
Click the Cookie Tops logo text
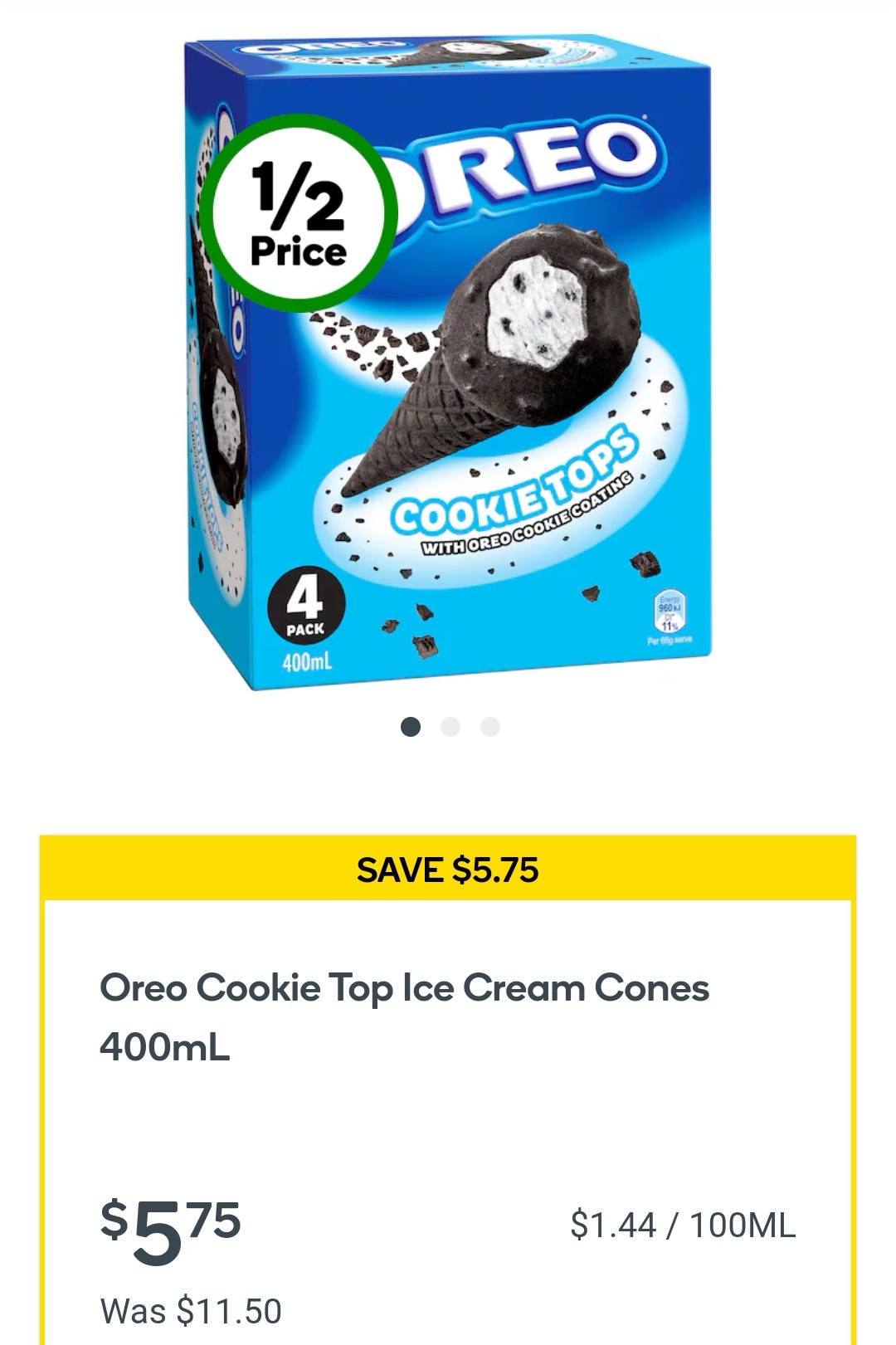514,481
